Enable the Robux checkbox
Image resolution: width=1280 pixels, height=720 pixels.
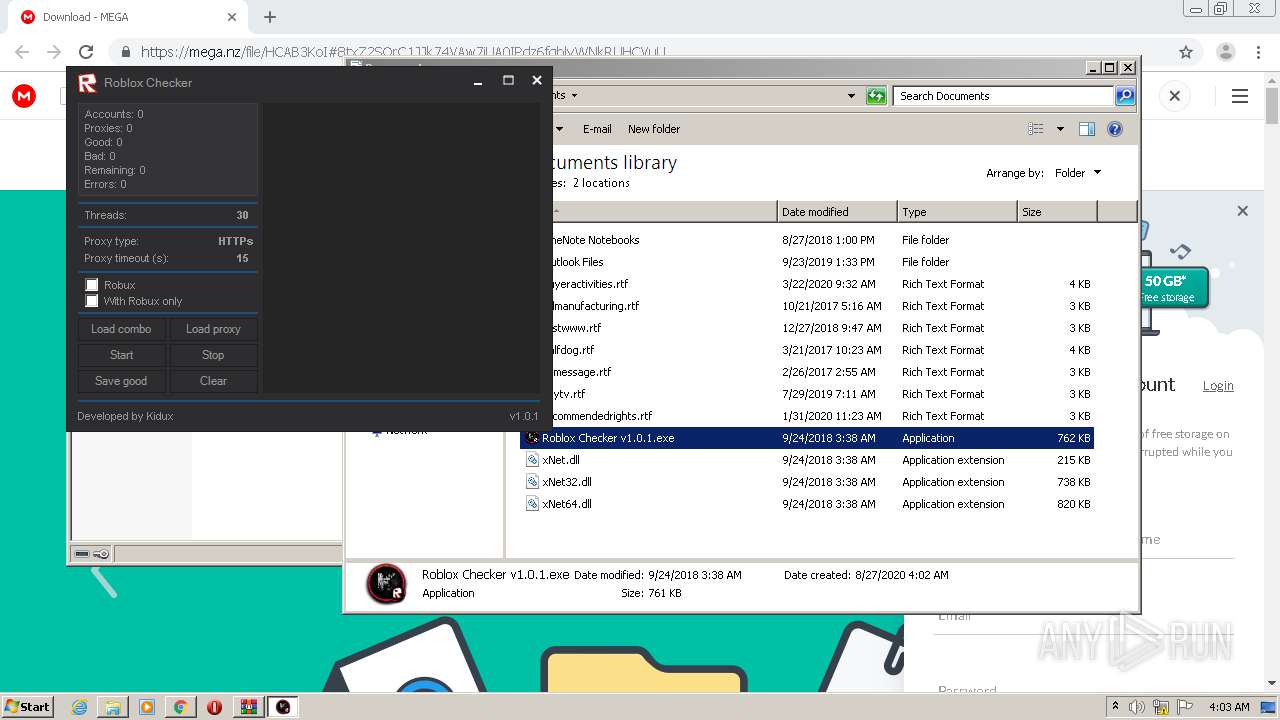click(x=92, y=285)
